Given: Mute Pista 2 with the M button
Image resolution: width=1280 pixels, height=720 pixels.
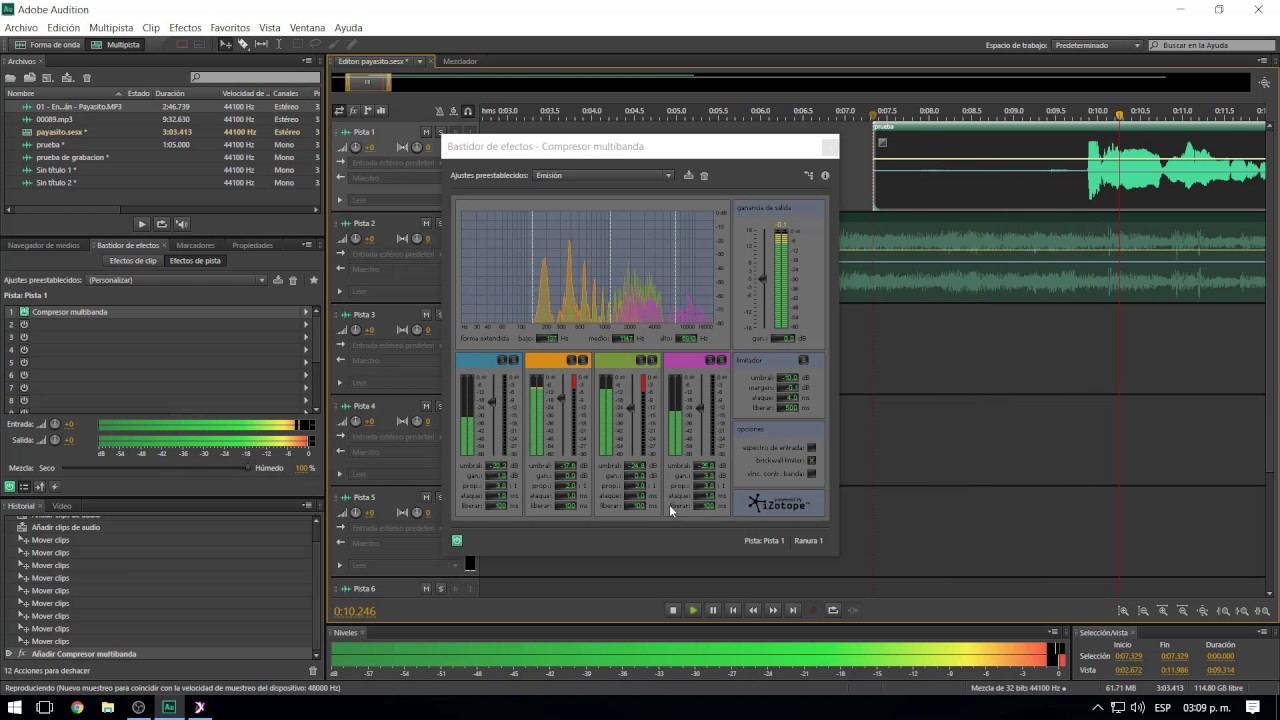Looking at the screenshot, I should [426, 223].
